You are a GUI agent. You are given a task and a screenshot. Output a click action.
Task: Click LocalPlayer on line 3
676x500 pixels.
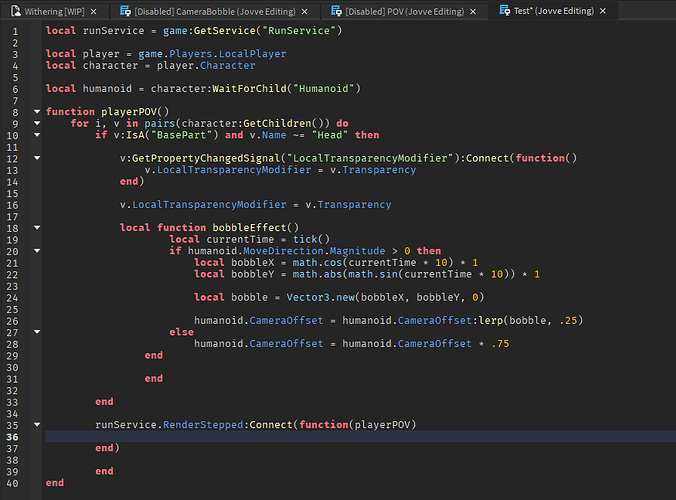252,54
